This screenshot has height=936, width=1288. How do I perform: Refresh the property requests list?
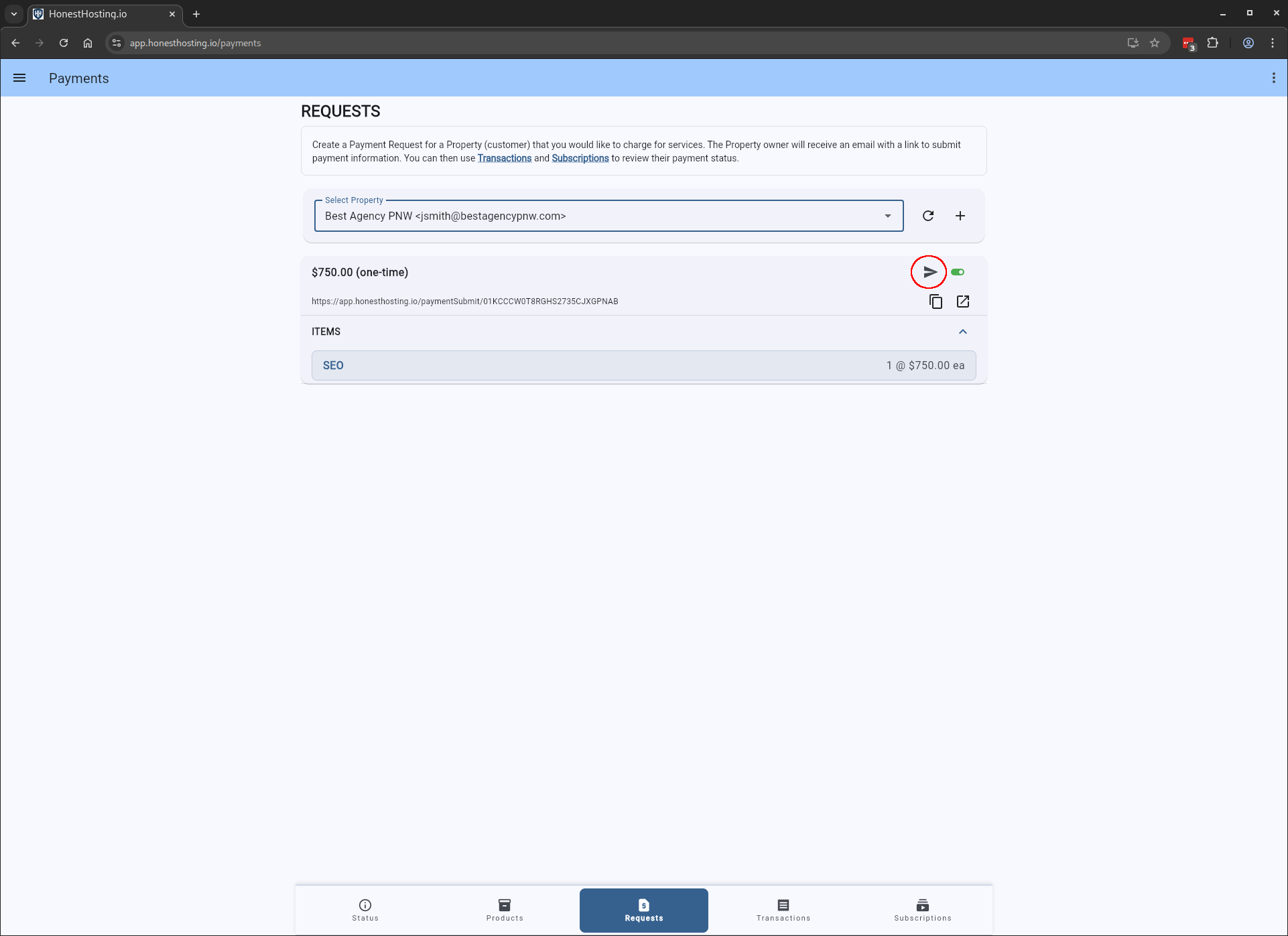pos(928,216)
